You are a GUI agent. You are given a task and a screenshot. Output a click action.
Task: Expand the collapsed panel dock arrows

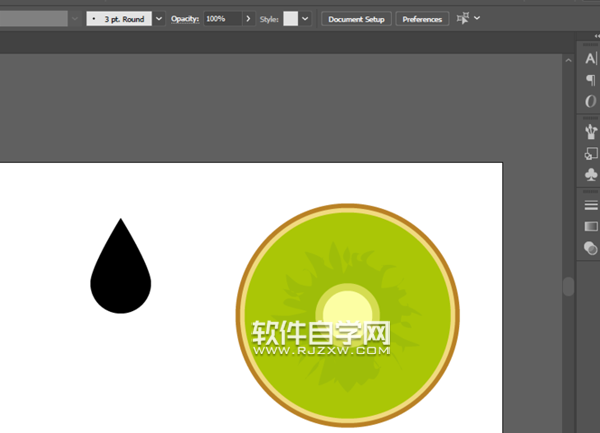pos(597,36)
